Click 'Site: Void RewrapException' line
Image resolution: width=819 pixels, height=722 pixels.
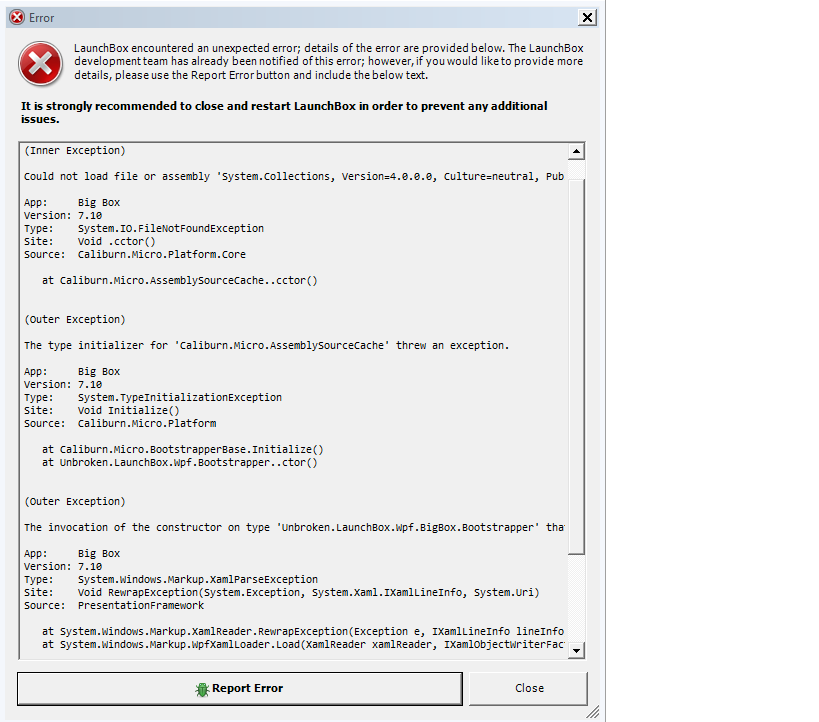pyautogui.click(x=282, y=592)
